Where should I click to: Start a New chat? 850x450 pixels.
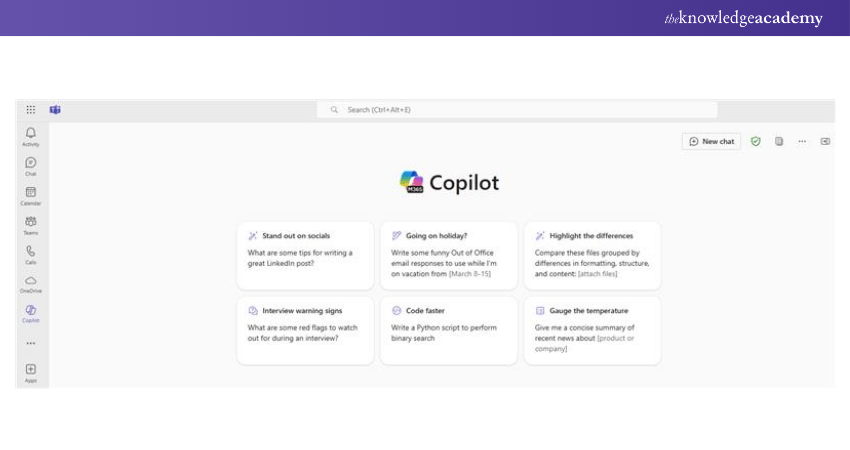click(x=712, y=141)
